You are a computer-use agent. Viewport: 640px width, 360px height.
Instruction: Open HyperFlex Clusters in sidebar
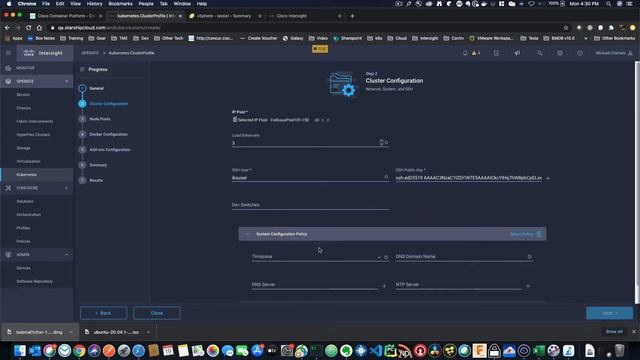[x=33, y=135]
